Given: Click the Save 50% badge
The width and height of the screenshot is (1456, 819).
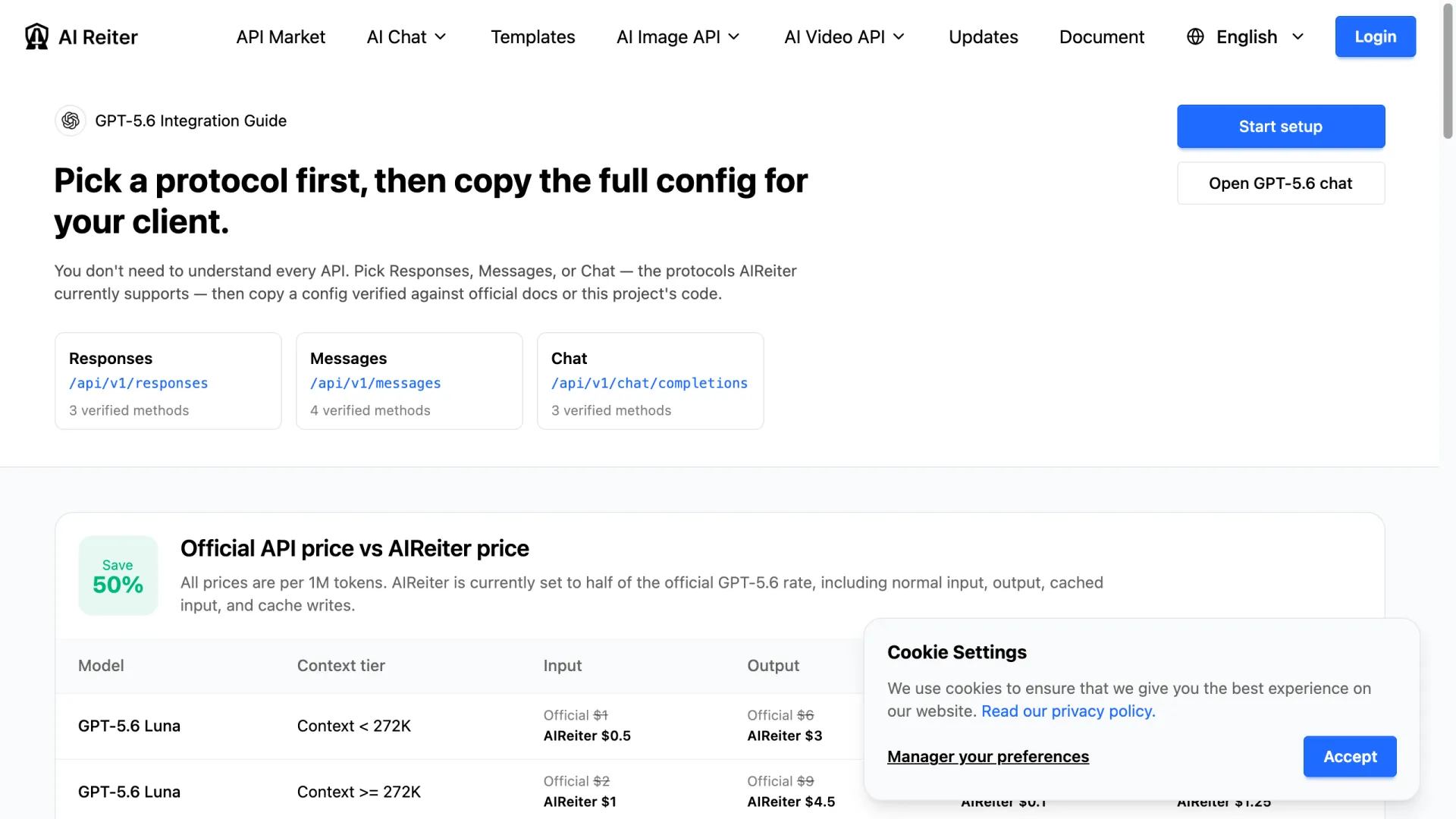Looking at the screenshot, I should pos(118,576).
